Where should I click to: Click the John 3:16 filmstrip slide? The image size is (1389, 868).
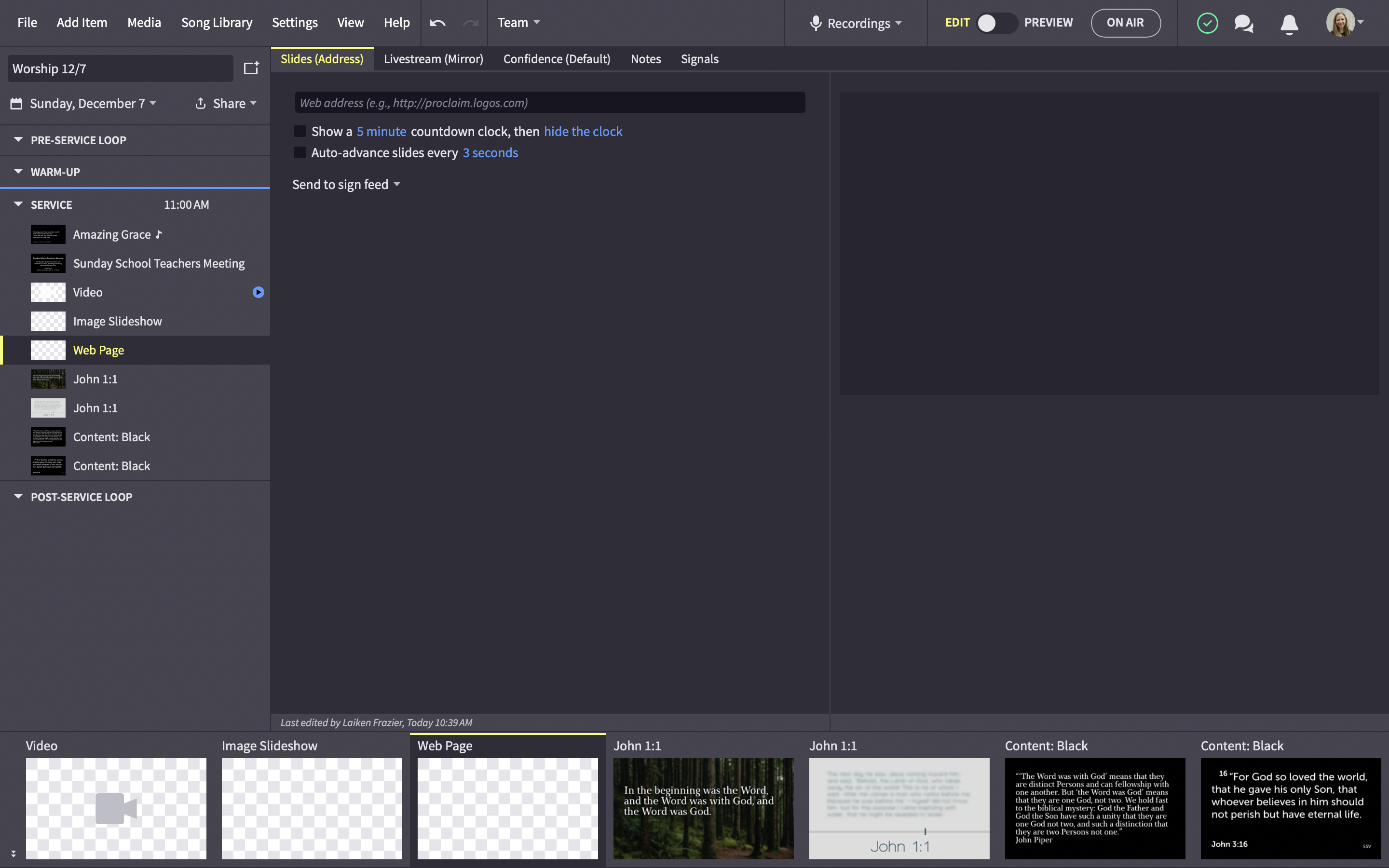click(x=1290, y=808)
